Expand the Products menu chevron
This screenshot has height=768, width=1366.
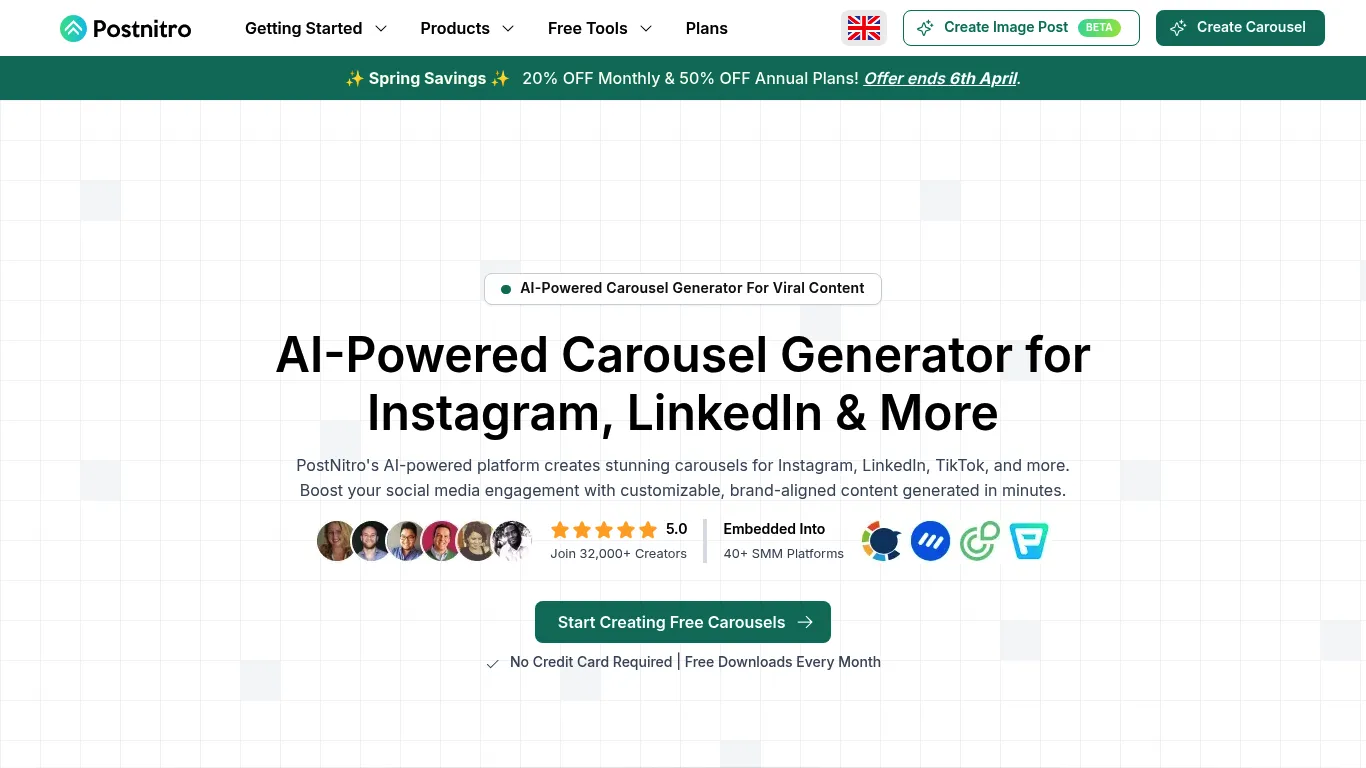(508, 28)
